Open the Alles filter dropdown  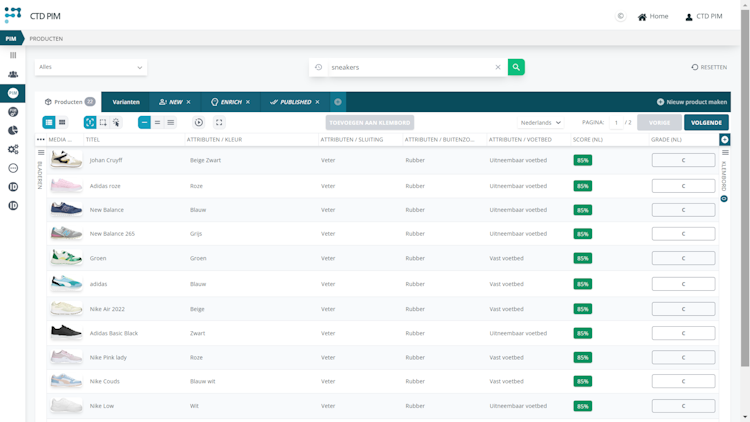click(91, 67)
